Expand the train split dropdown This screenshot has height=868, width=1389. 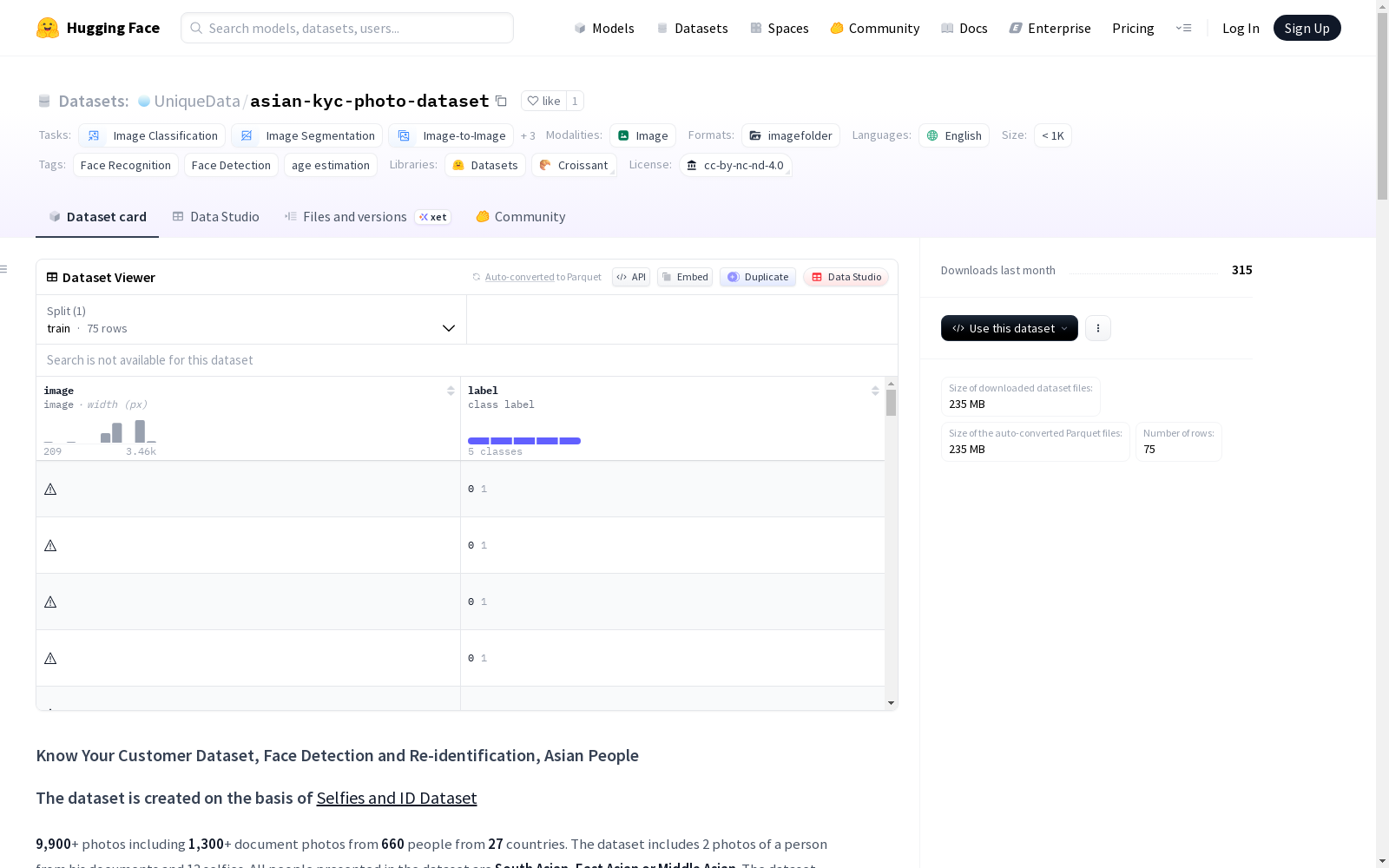click(252, 319)
